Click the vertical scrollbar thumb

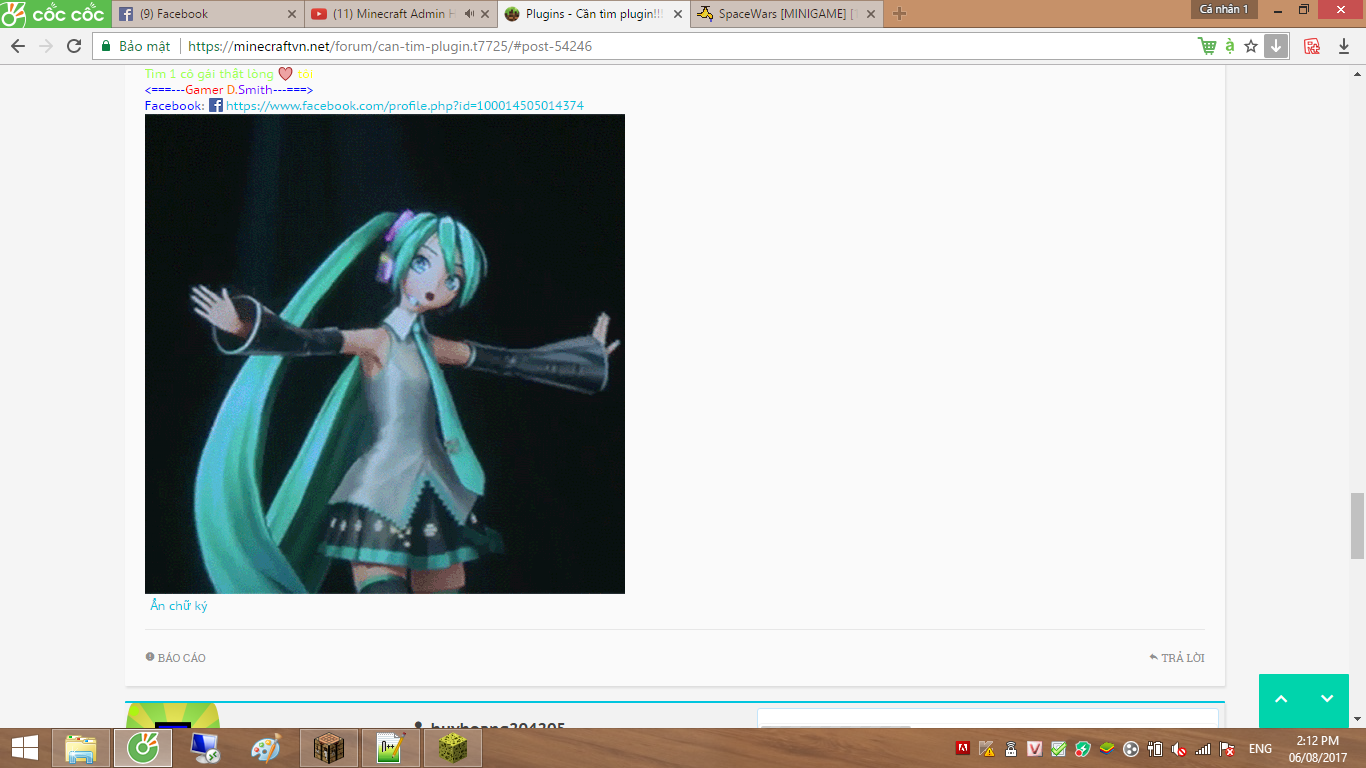pyautogui.click(x=1357, y=525)
